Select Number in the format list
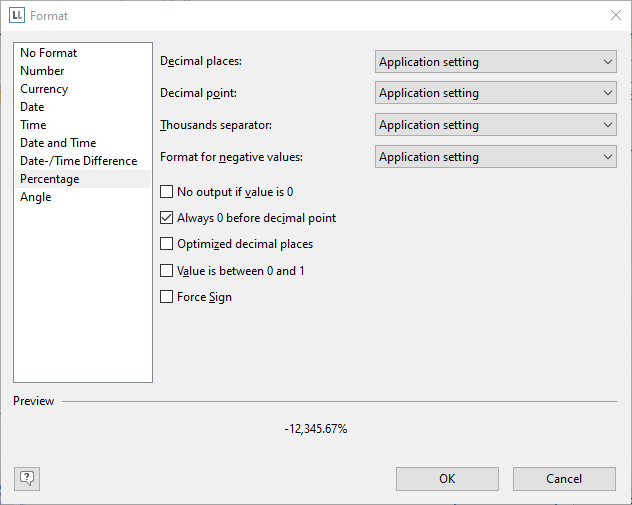The width and height of the screenshot is (632, 505). coord(42,71)
